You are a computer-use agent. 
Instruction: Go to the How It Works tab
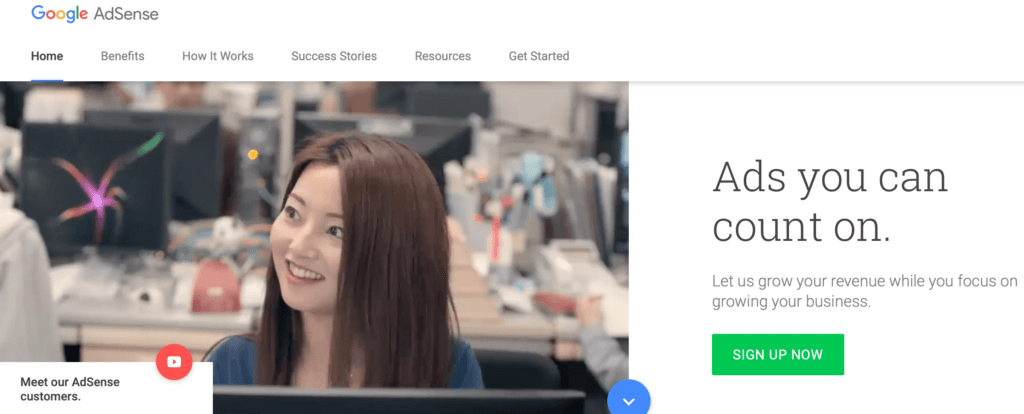point(217,56)
